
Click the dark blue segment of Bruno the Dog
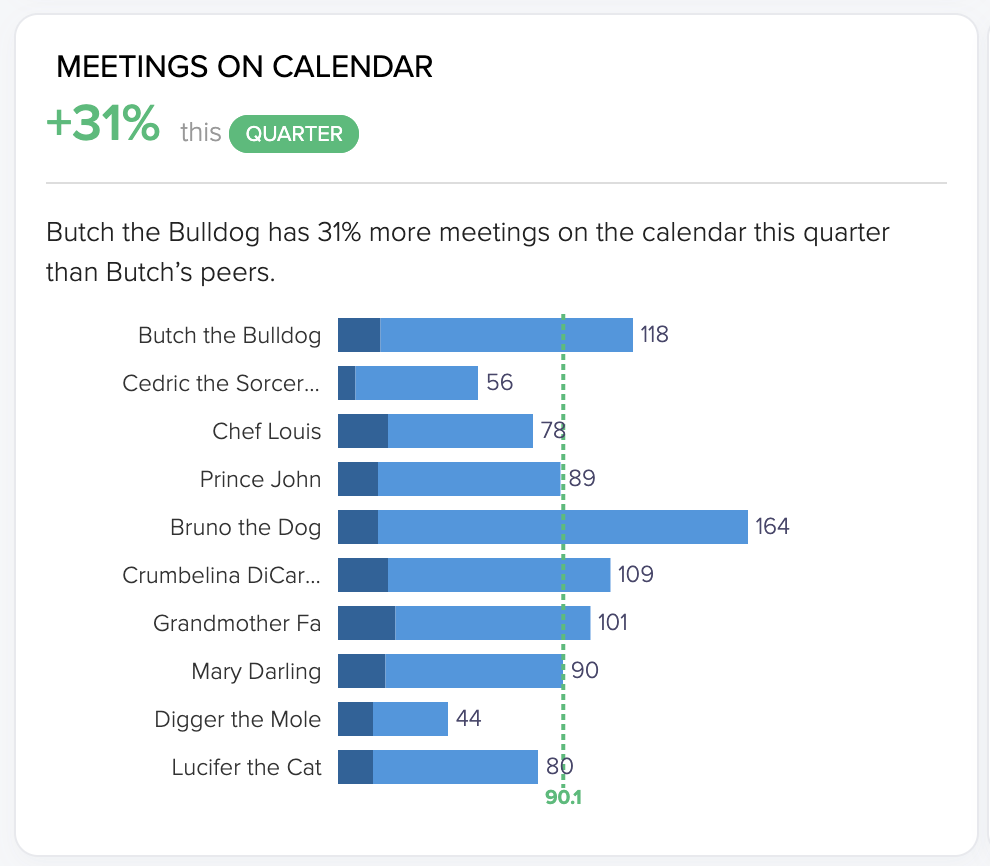point(358,527)
